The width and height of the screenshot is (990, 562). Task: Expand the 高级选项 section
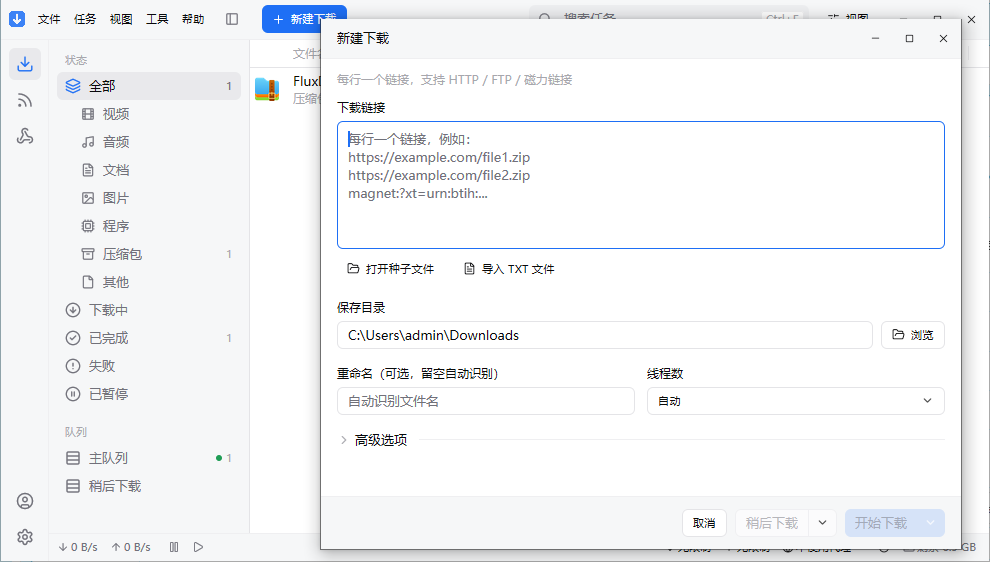click(x=374, y=440)
